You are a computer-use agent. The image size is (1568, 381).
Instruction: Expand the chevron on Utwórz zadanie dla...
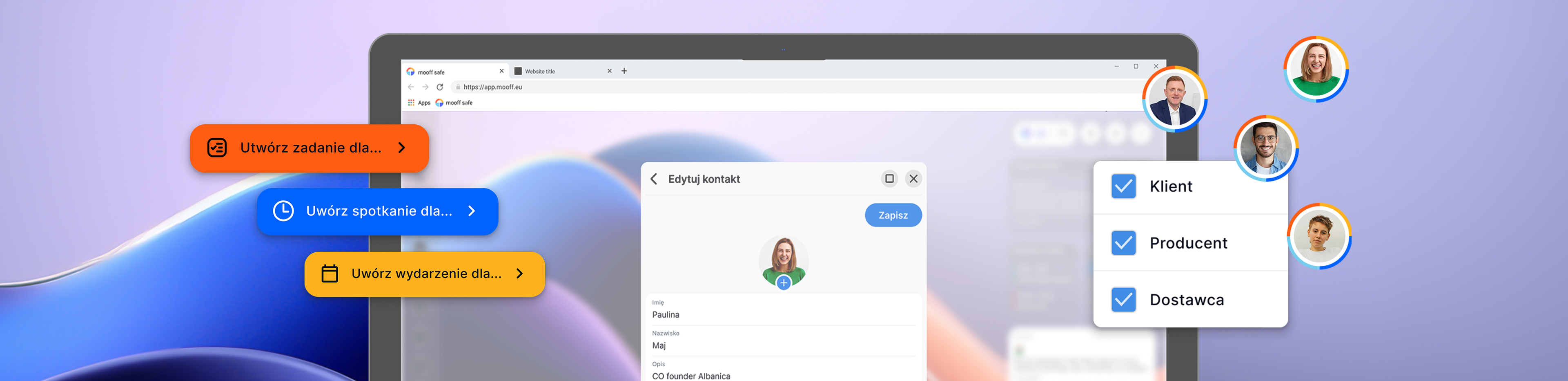click(402, 148)
